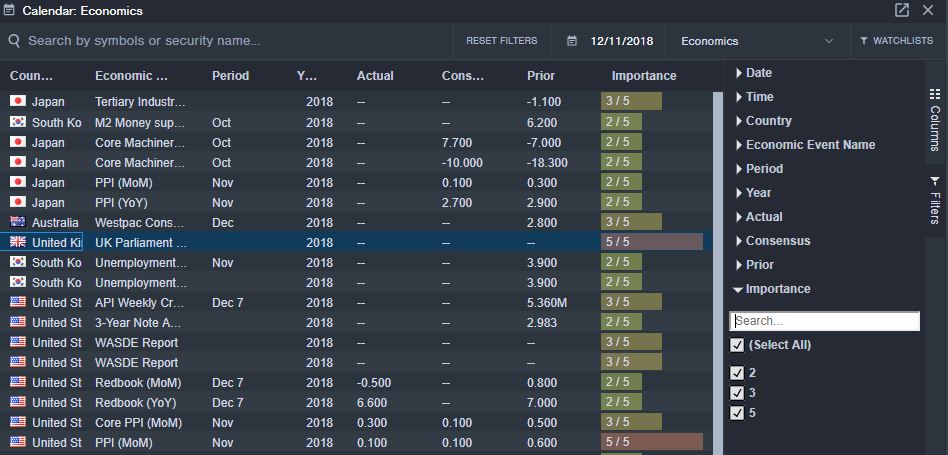Open the Filters side tab

[x=935, y=200]
